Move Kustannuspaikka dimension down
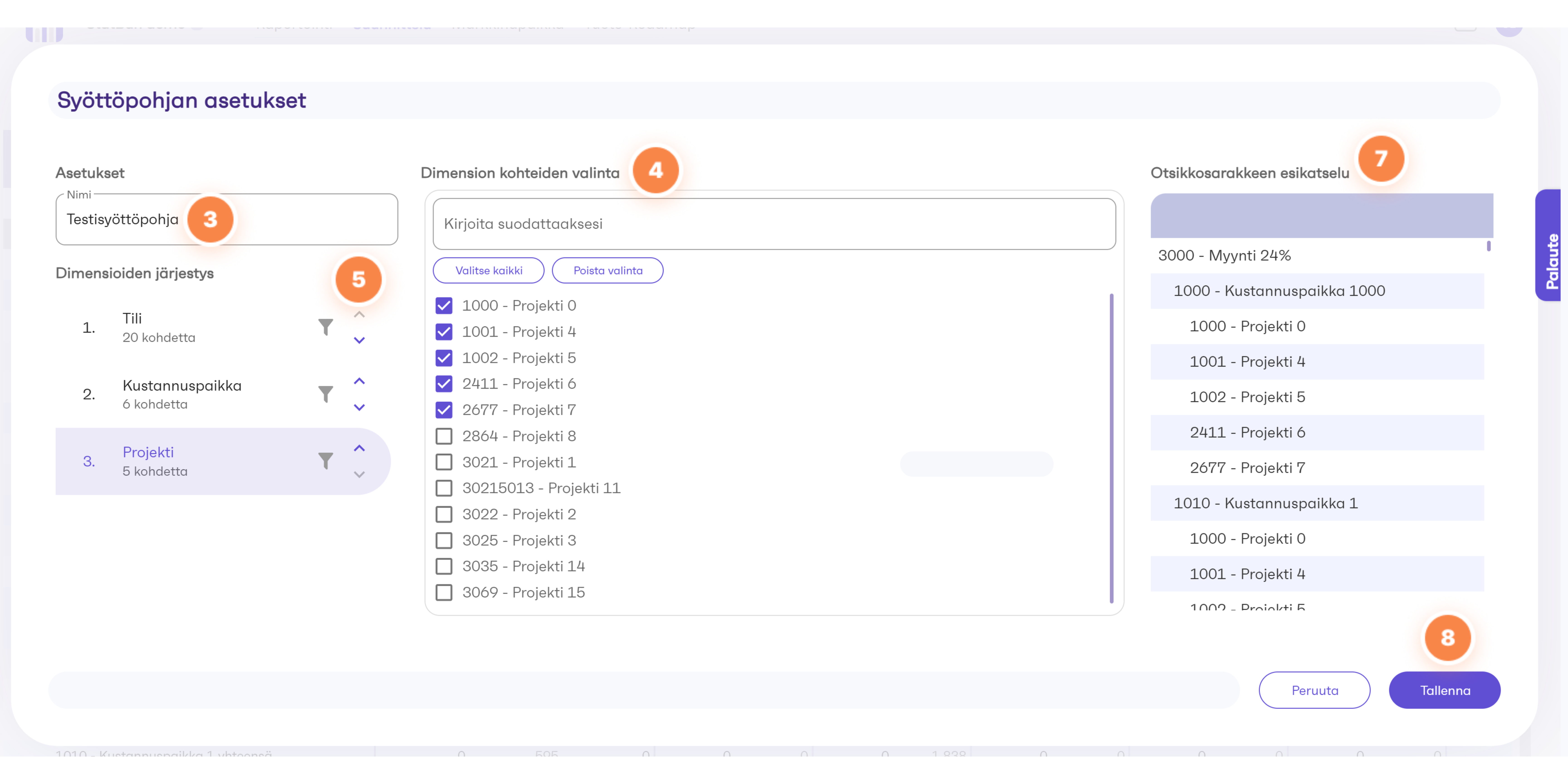The image size is (1568, 784). pyautogui.click(x=359, y=407)
